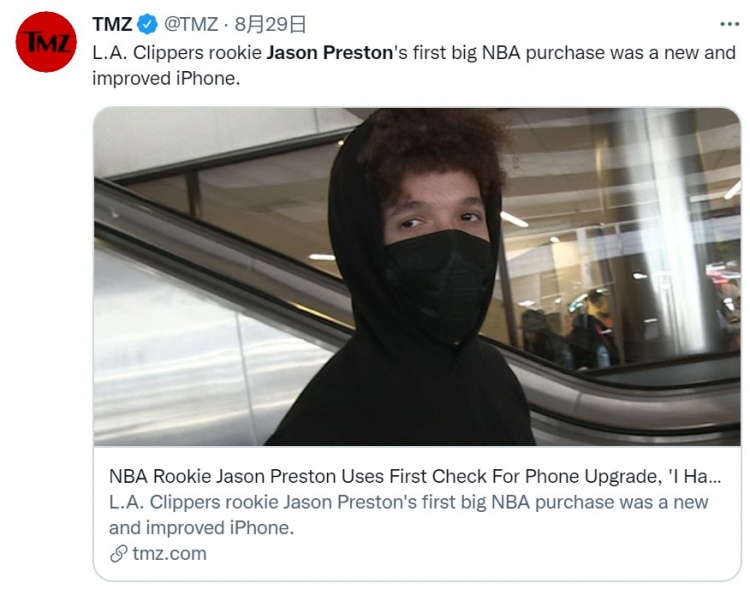The image size is (750, 589).
Task: Open the tweet's three-dot more menu
Action: 729,24
